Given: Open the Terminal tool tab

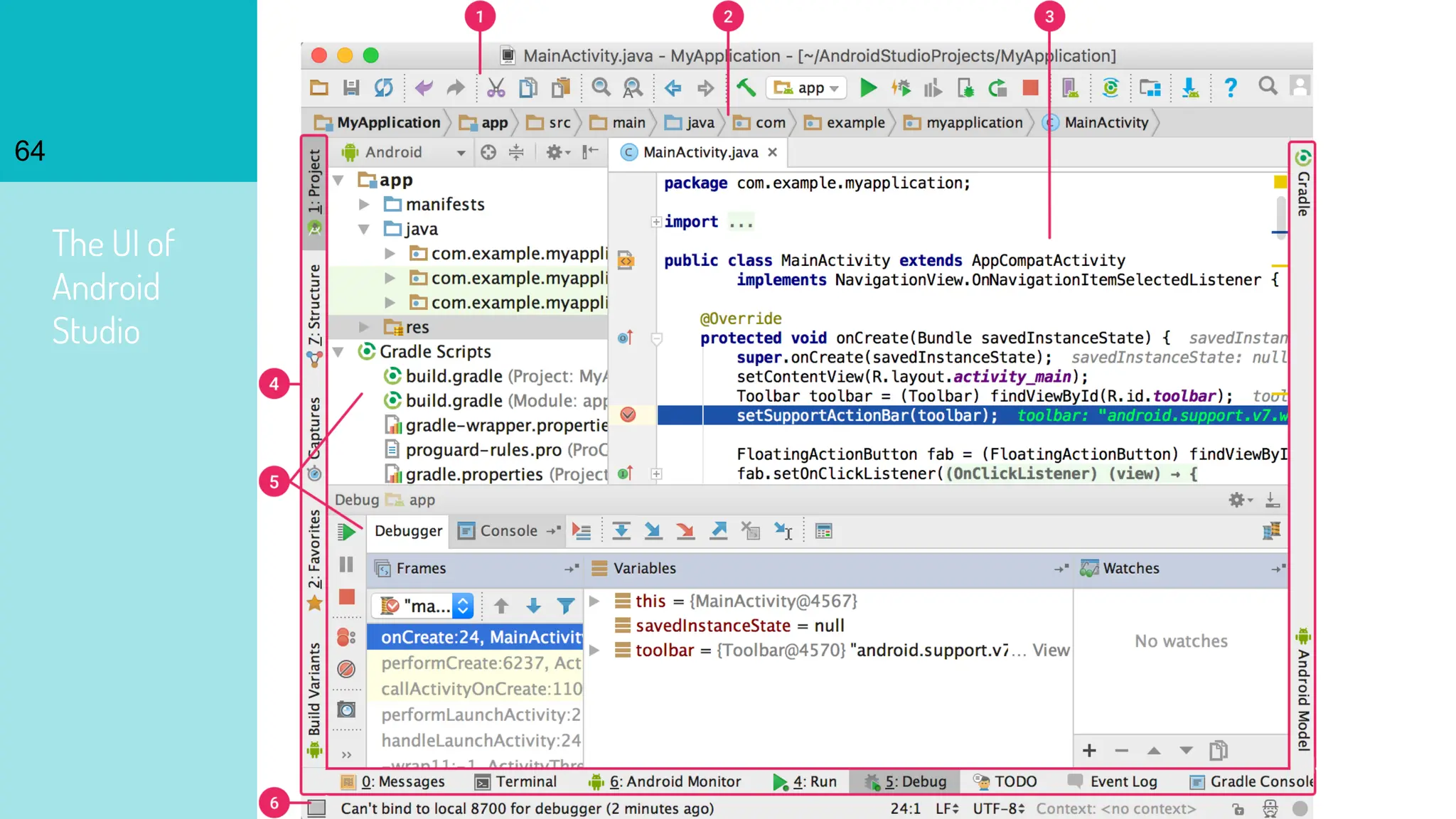Looking at the screenshot, I should [516, 781].
